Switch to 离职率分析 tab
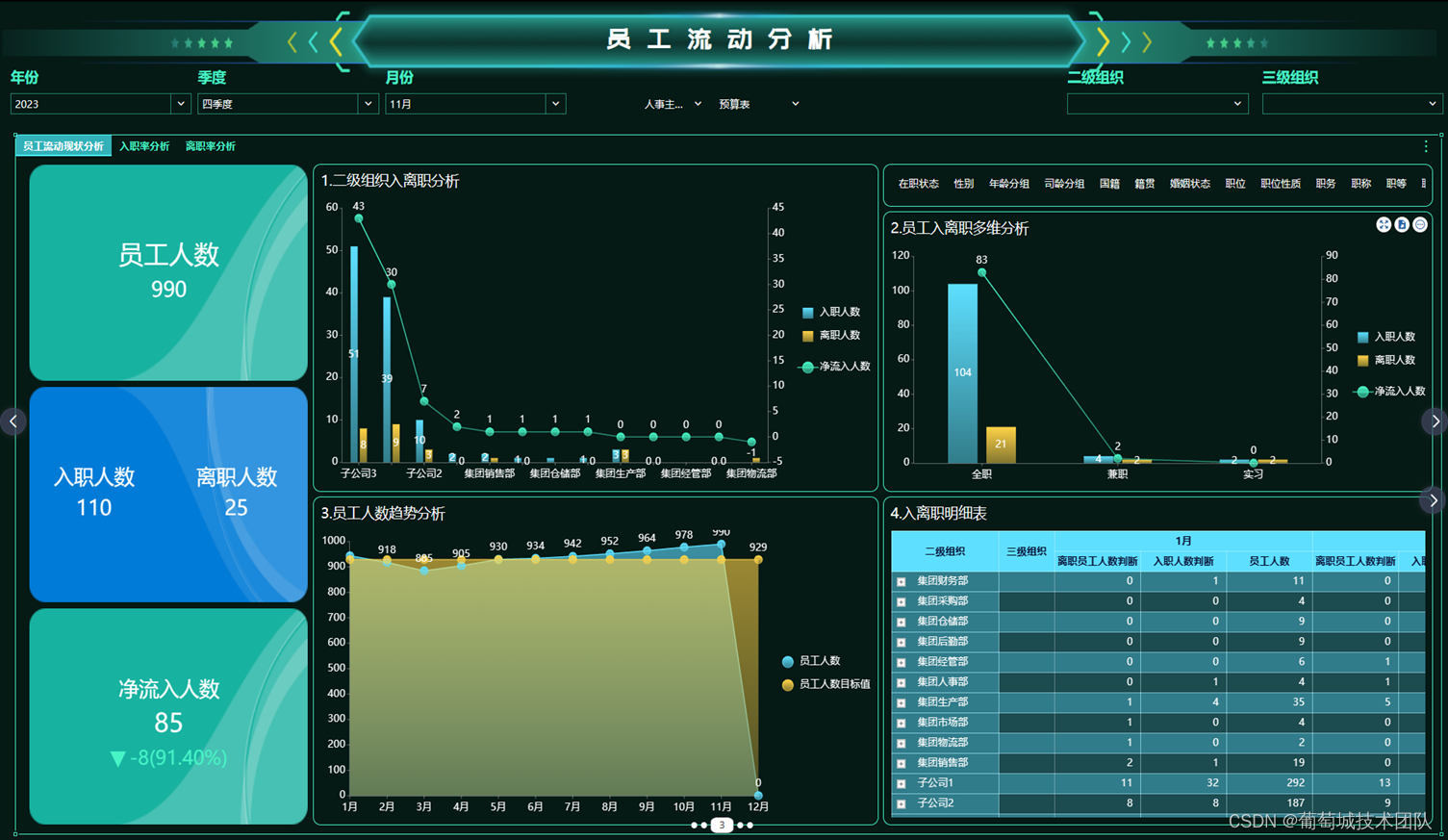The width and height of the screenshot is (1448, 840). pos(211,146)
